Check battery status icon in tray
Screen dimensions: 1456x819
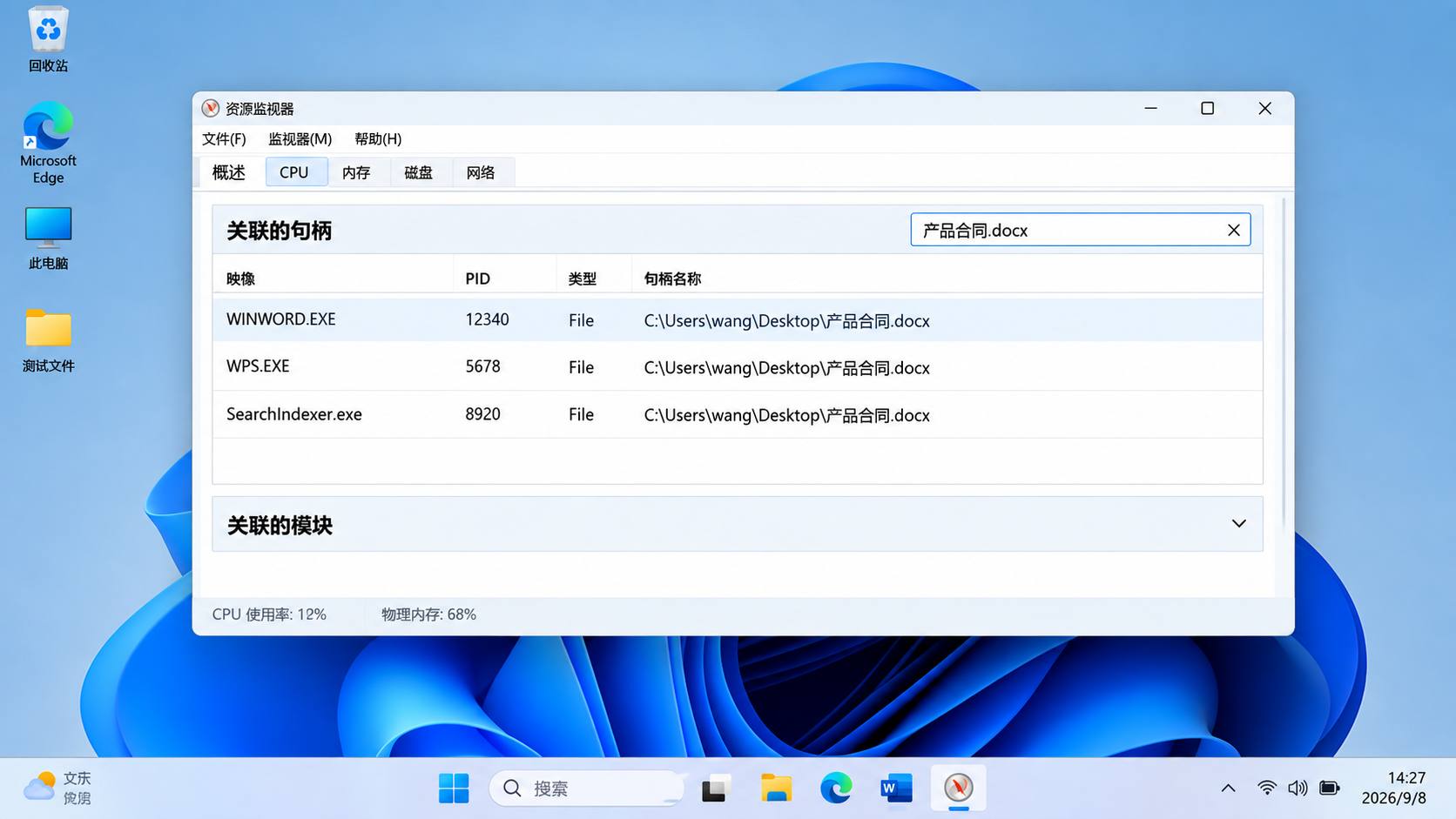[x=1329, y=789]
